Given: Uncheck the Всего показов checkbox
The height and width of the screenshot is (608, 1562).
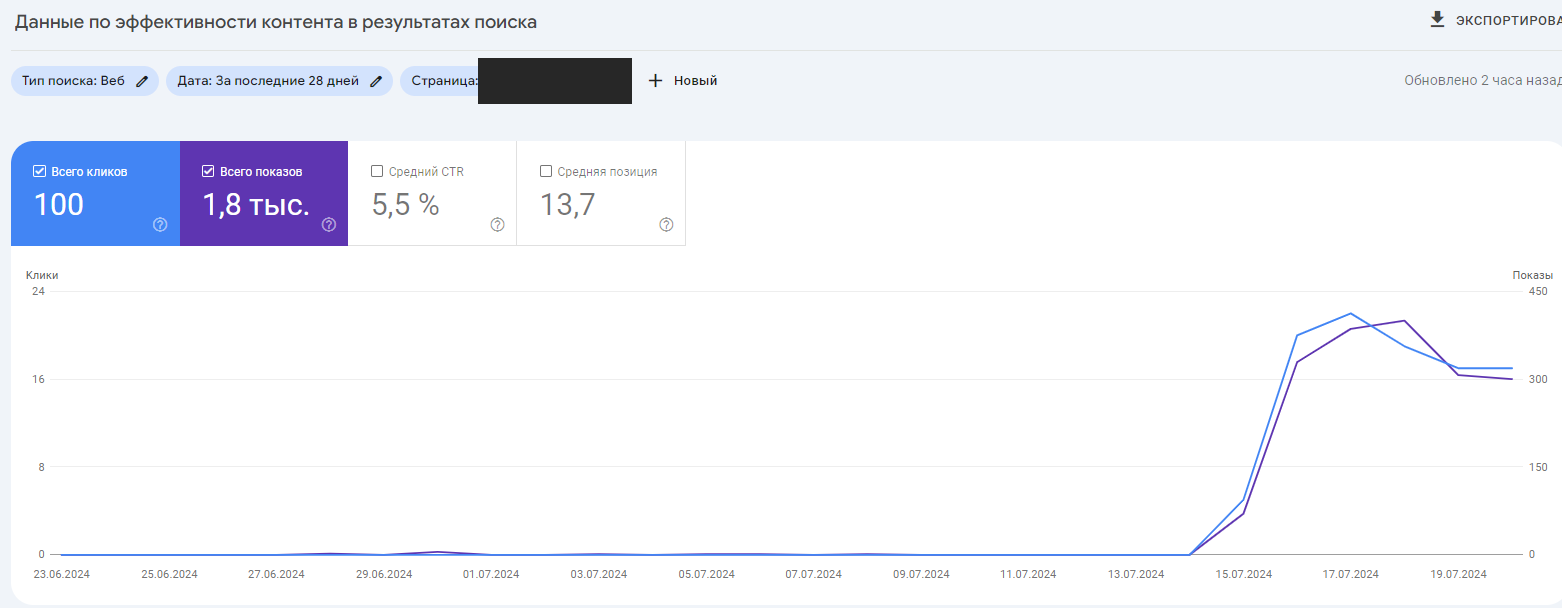Looking at the screenshot, I should 209,171.
